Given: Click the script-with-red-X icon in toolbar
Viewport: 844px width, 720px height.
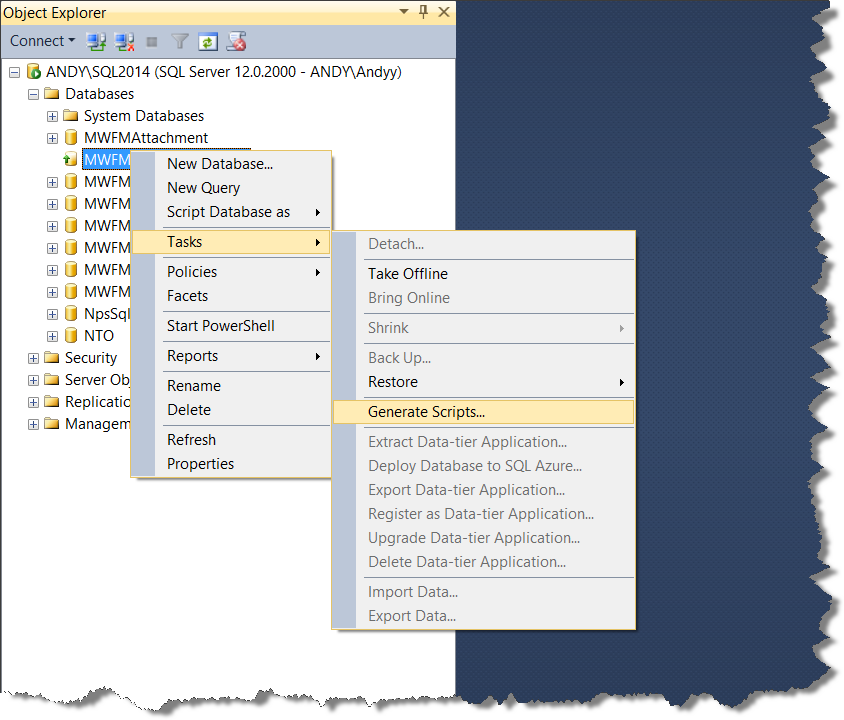Looking at the screenshot, I should (x=237, y=42).
